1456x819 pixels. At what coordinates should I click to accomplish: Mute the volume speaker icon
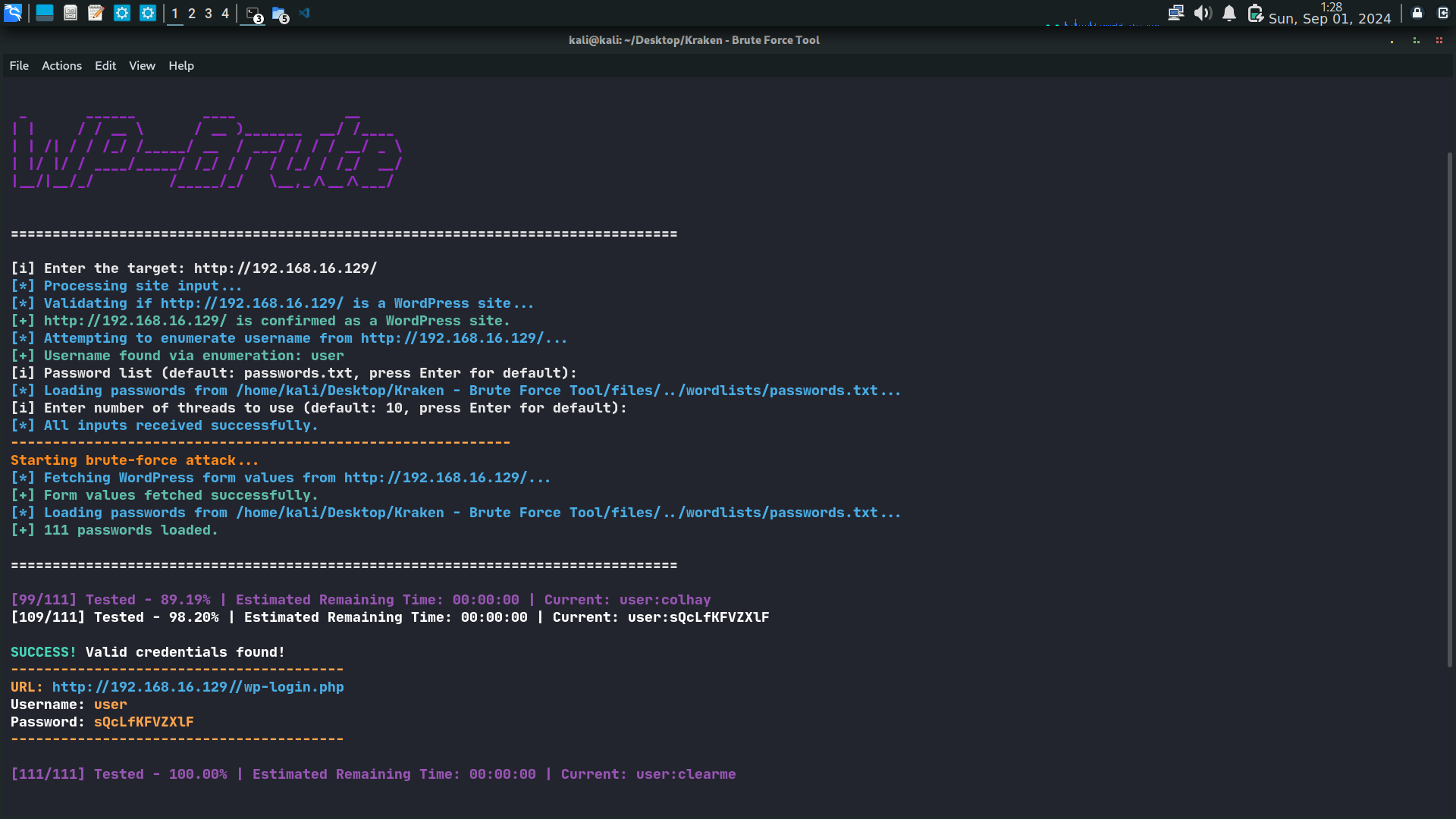point(1202,13)
